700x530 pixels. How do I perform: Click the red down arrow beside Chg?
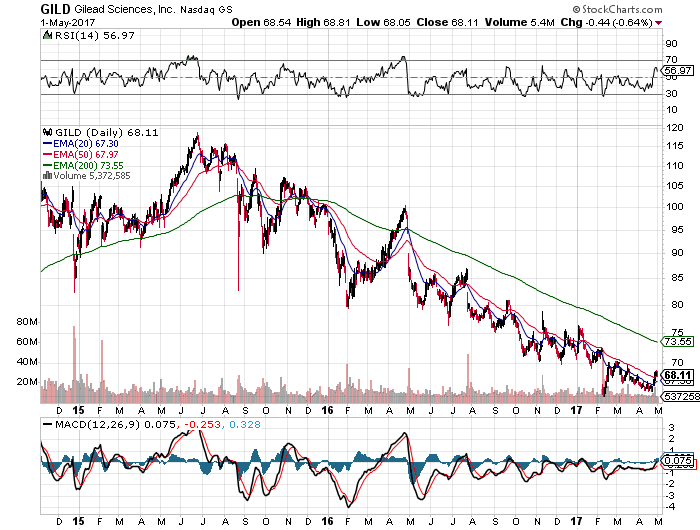(x=658, y=23)
